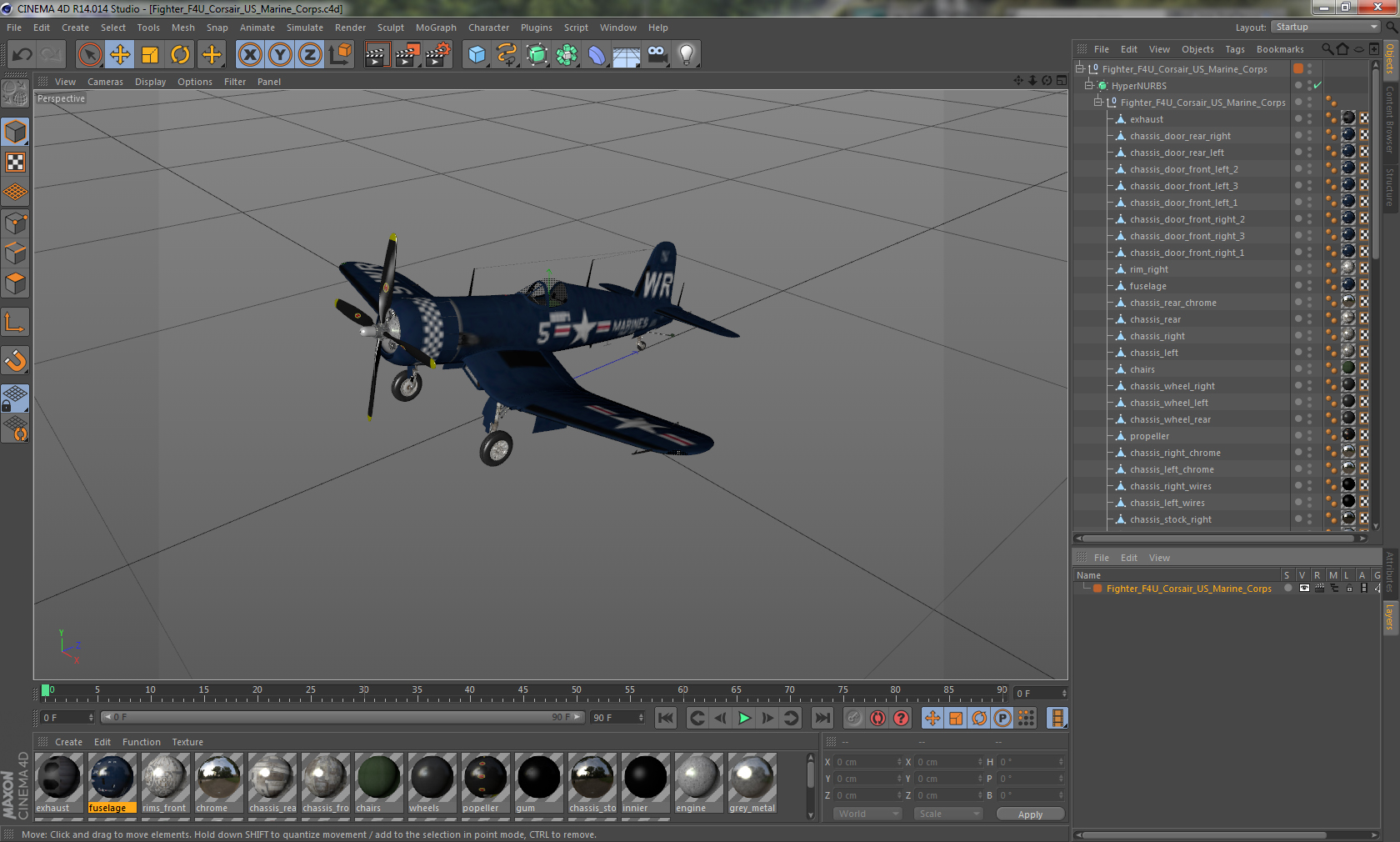
Task: Open the Simulate menu
Action: click(x=304, y=28)
